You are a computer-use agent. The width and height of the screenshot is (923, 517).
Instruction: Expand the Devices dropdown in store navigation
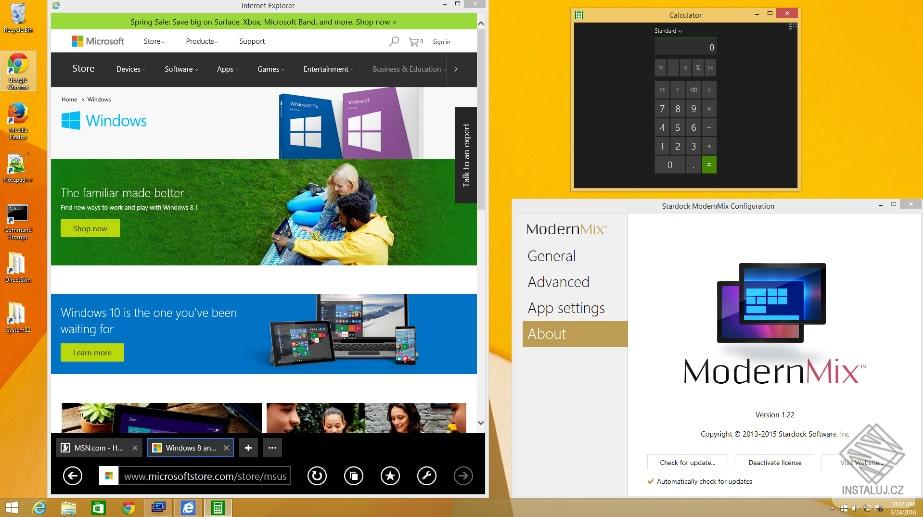point(131,69)
